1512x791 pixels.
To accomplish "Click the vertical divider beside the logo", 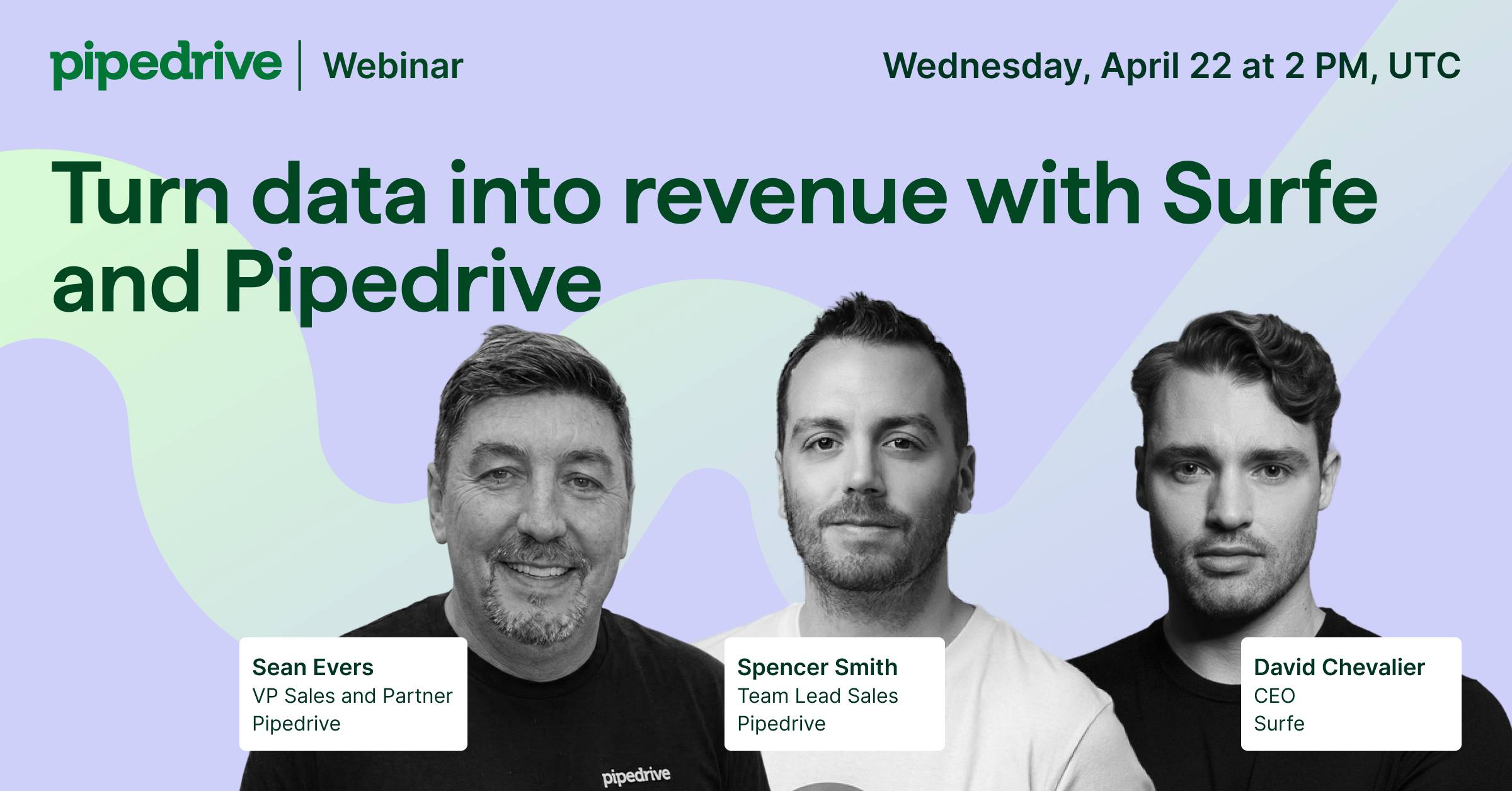I will 299,65.
